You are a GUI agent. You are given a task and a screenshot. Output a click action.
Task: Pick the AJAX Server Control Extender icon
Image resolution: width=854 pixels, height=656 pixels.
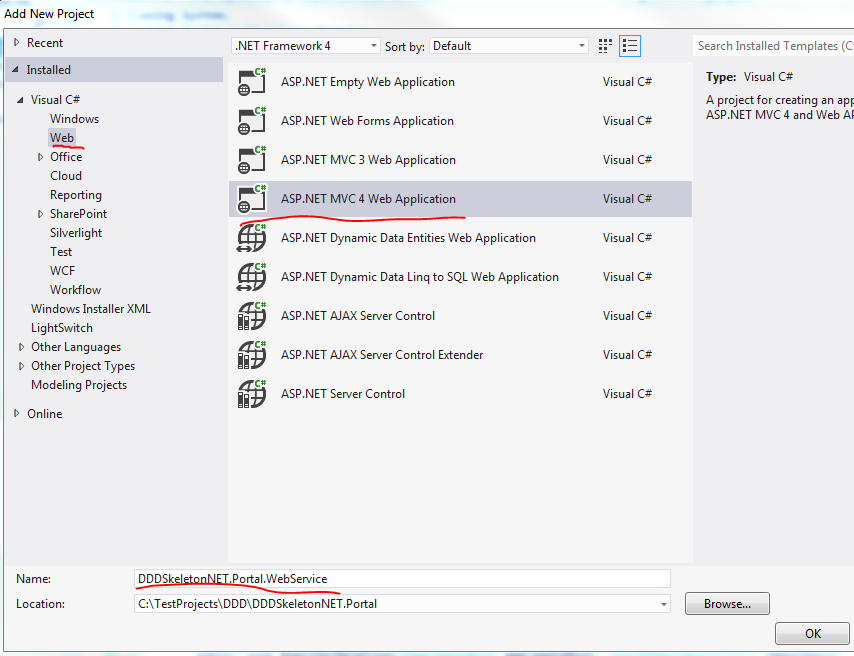(x=252, y=355)
